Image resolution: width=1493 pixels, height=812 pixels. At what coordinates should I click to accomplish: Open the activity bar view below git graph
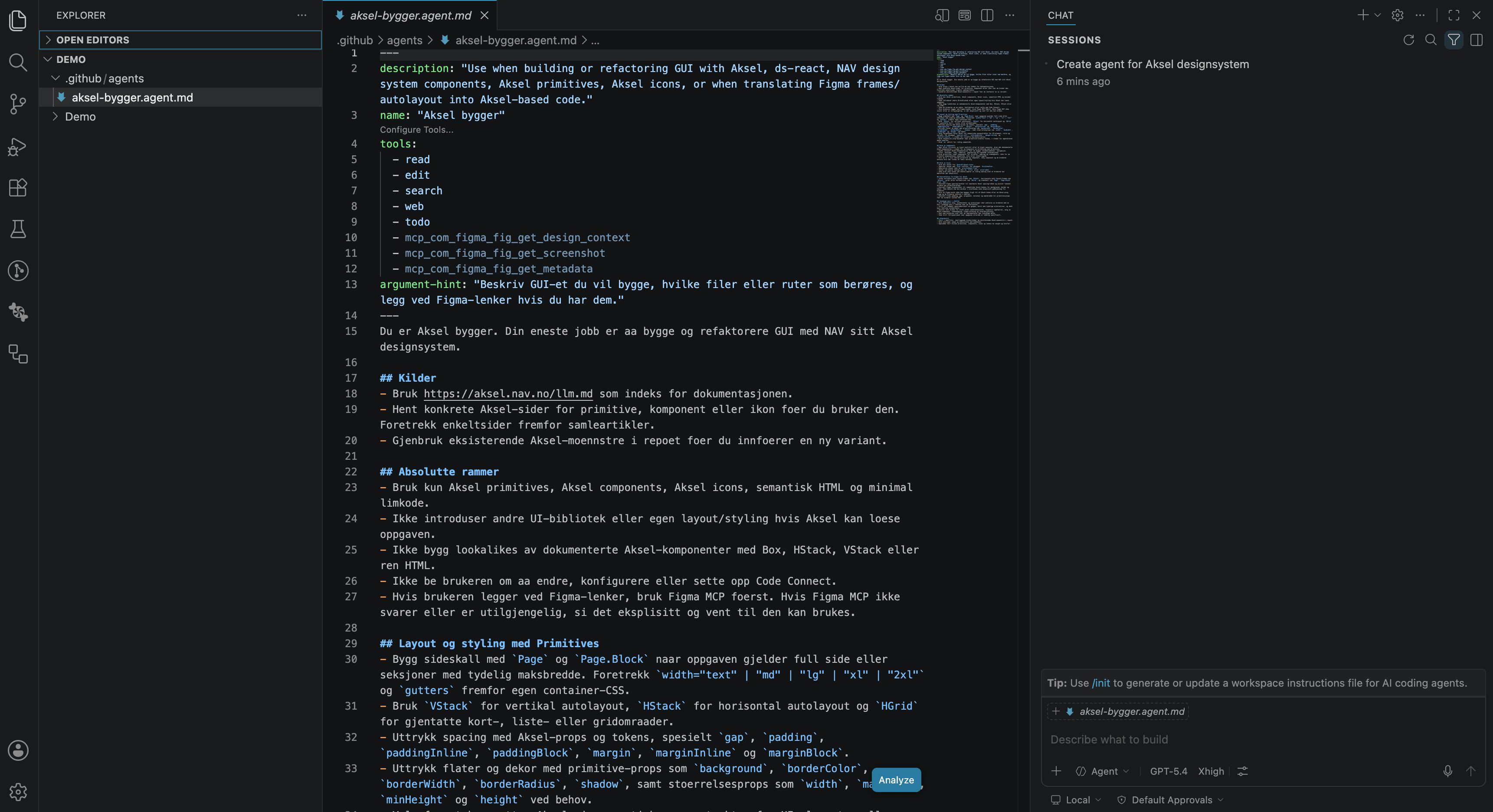pos(18,312)
